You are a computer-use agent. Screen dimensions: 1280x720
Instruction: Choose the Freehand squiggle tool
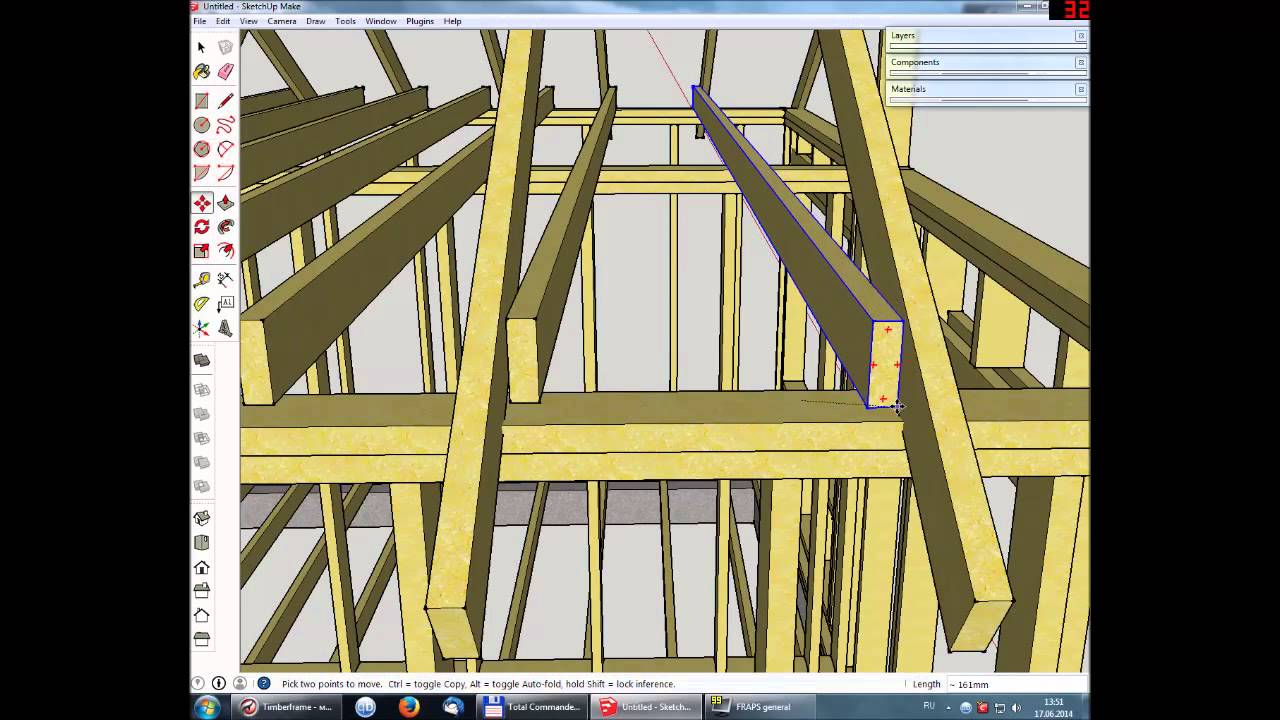225,125
